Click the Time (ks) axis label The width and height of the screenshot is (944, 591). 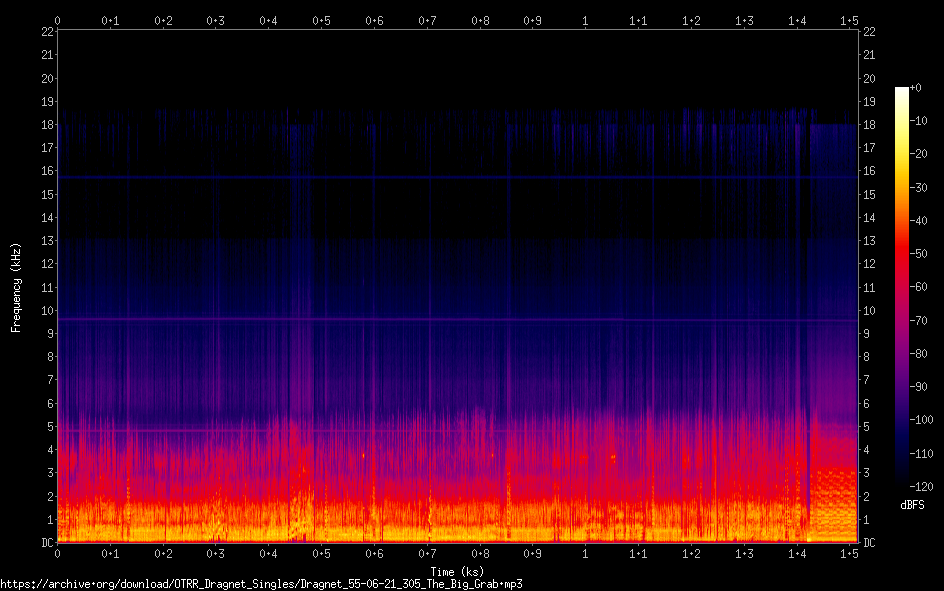pyautogui.click(x=456, y=571)
